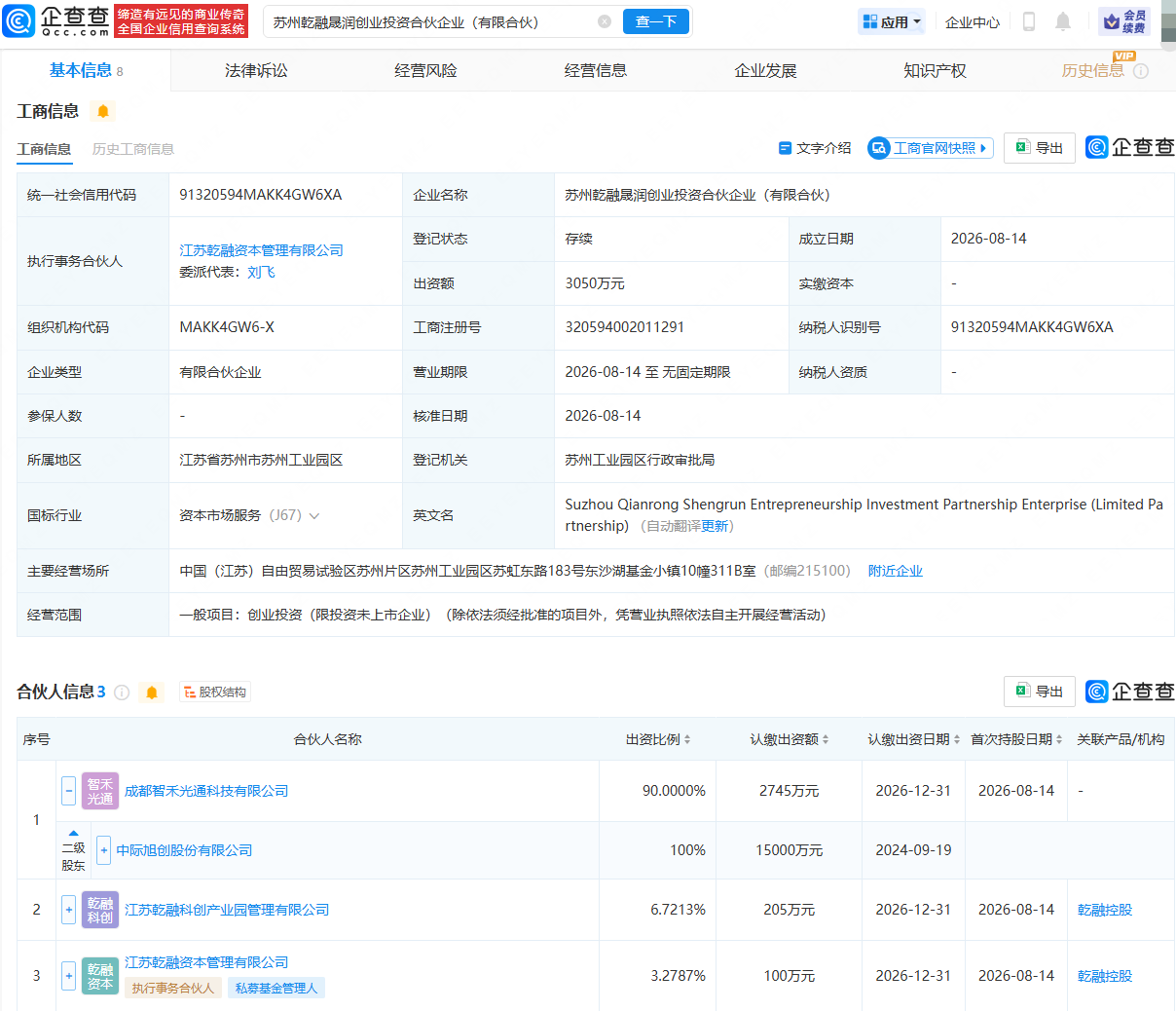The height and width of the screenshot is (1011, 1176).
Task: Expand 江苏乾融科创产业园管理有限公司 row
Action: [68, 910]
